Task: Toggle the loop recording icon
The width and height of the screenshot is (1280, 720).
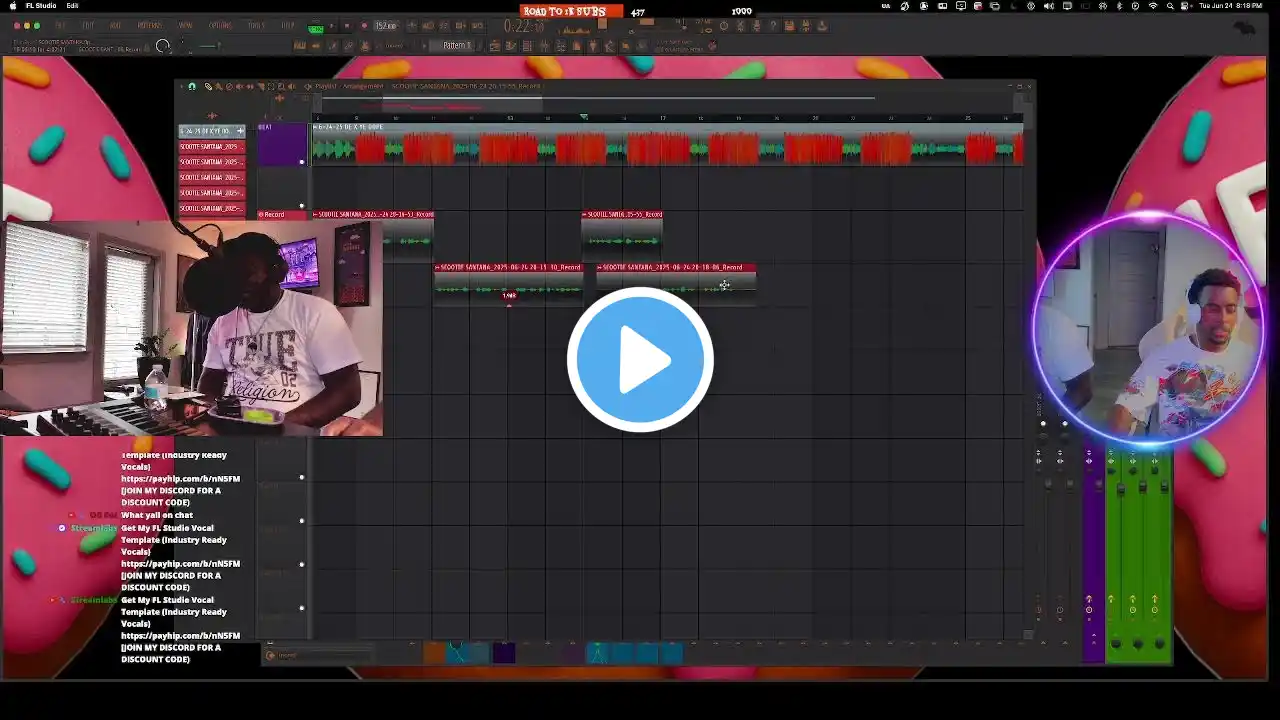Action: tap(477, 27)
